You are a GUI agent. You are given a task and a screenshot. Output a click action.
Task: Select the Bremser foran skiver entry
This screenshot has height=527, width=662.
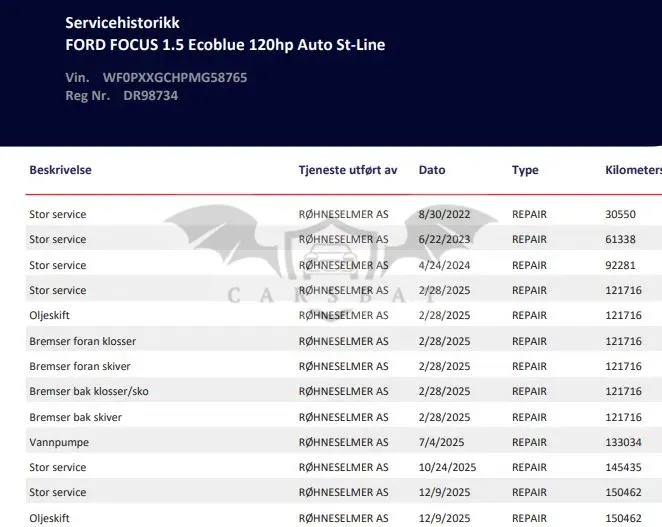pyautogui.click(x=80, y=366)
